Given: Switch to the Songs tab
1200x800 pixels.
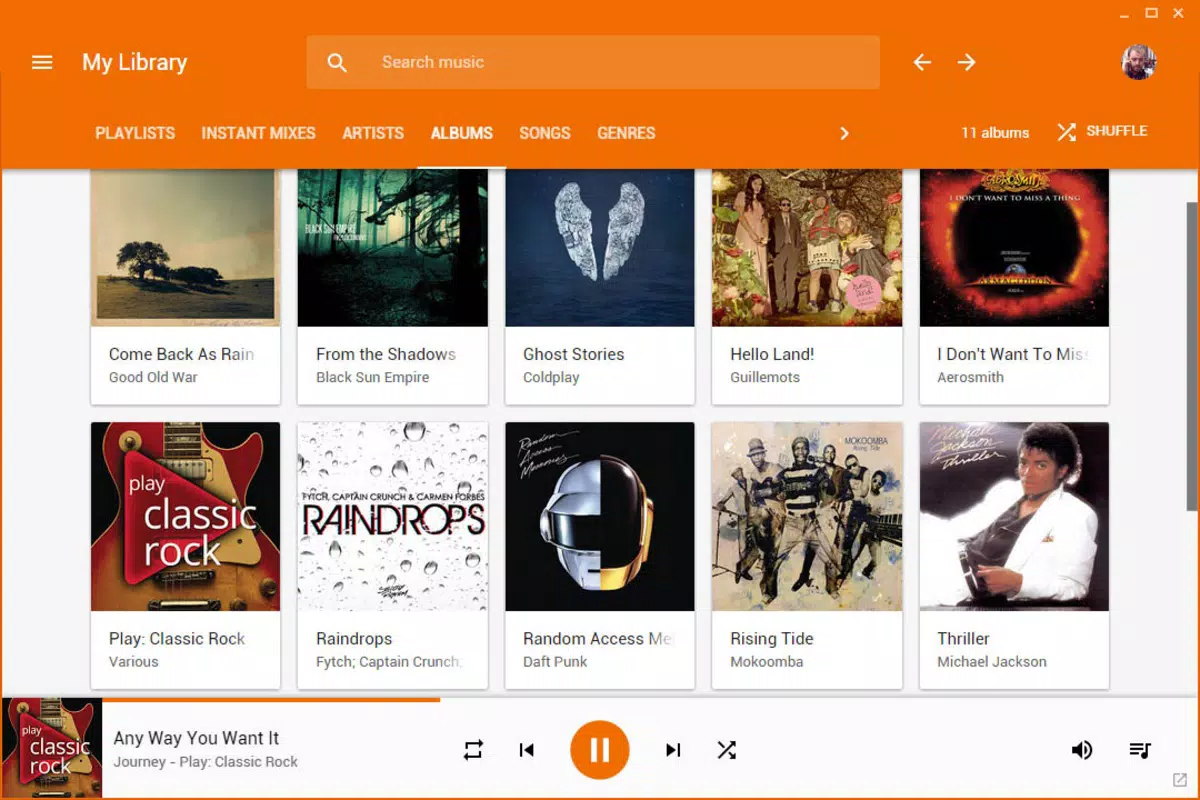Looking at the screenshot, I should coord(545,133).
